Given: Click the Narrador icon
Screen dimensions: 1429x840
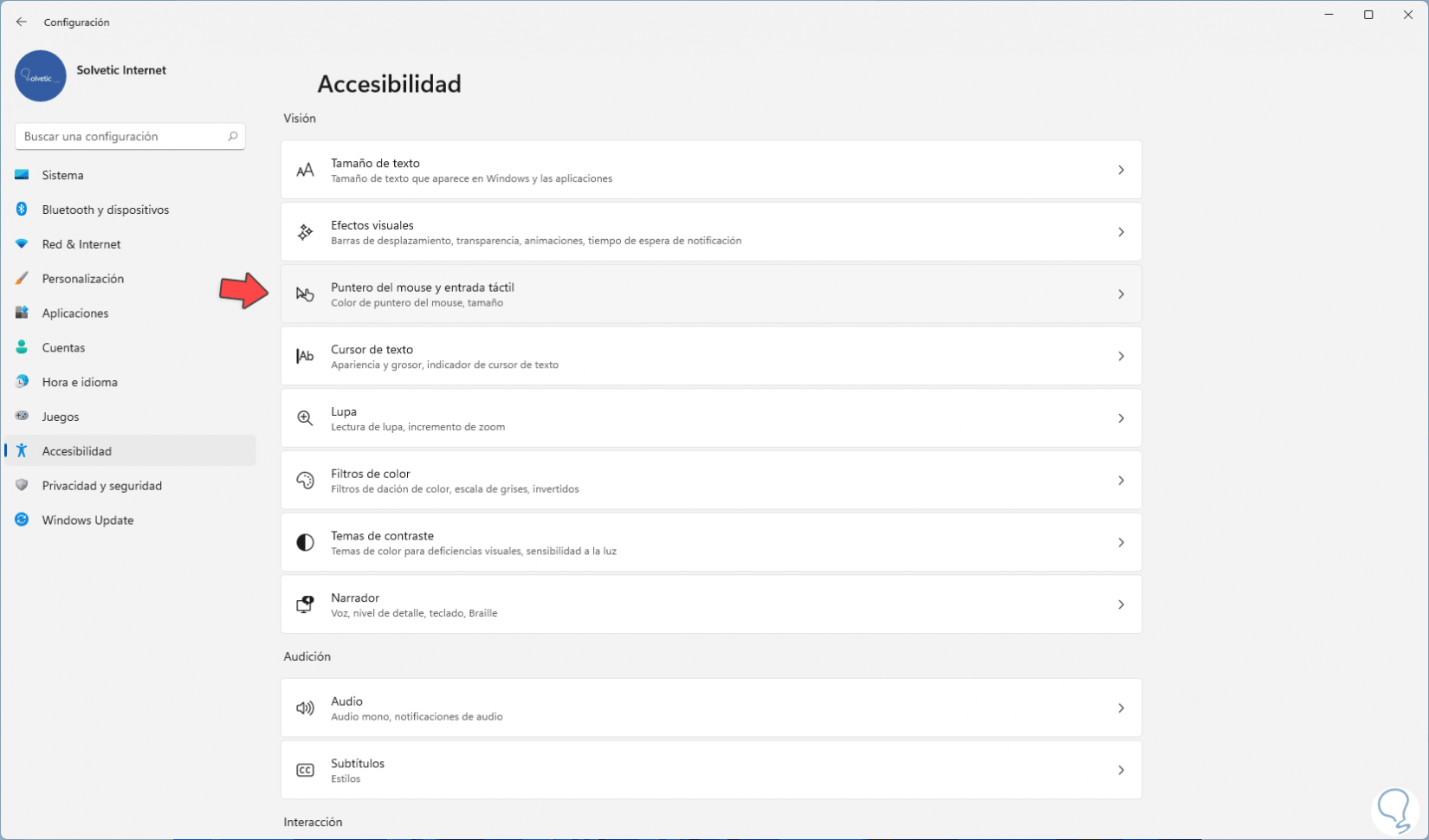Looking at the screenshot, I should [x=305, y=604].
